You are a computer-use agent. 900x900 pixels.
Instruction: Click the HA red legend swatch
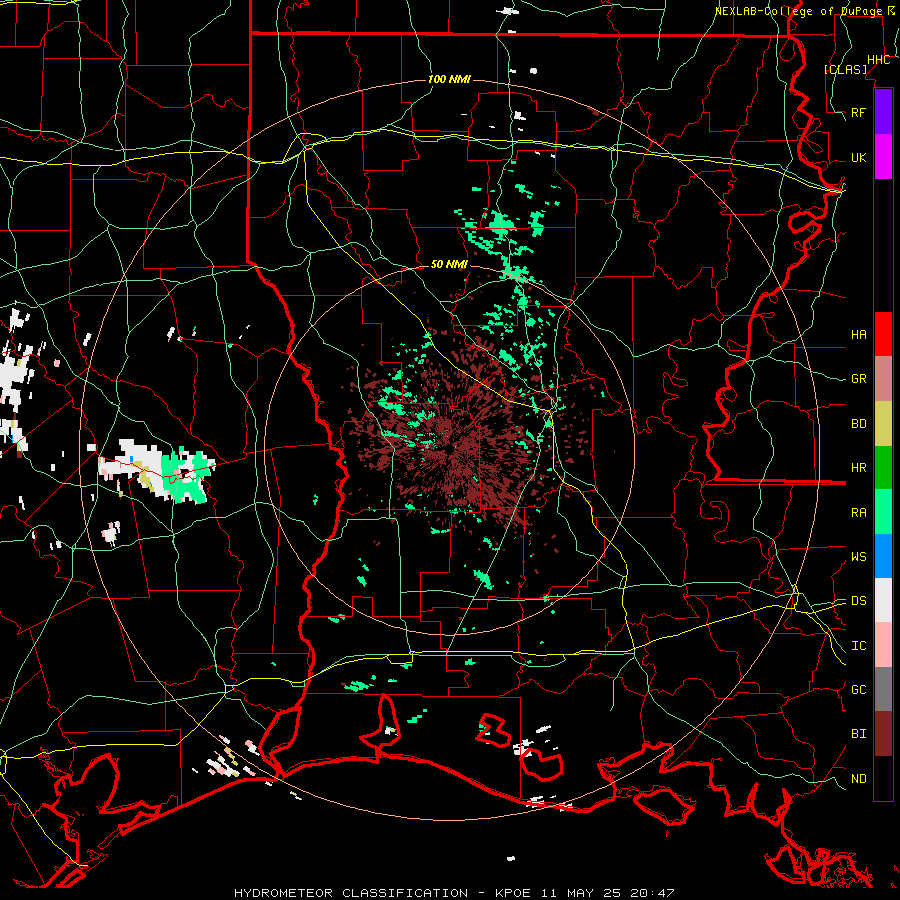(883, 334)
